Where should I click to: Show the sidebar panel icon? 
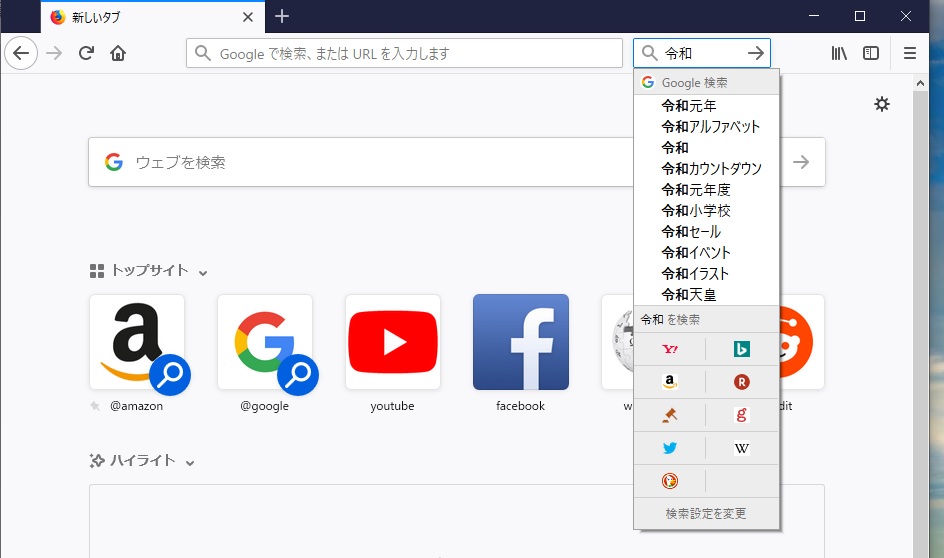(x=871, y=53)
